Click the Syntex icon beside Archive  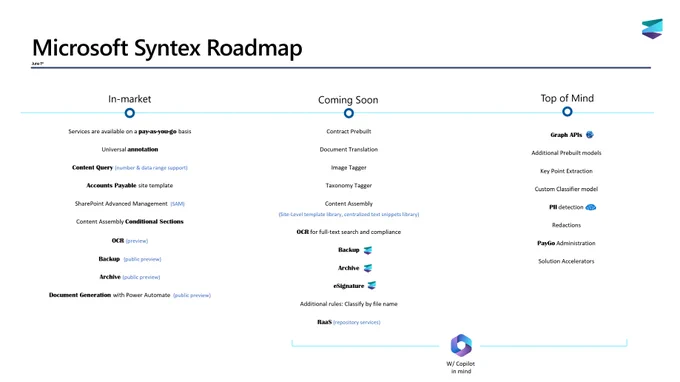click(368, 268)
